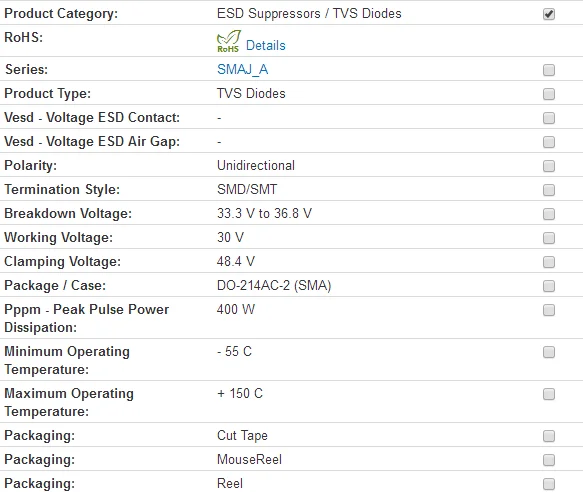Open the RoHS Details link
The width and height of the screenshot is (583, 492).
265,45
